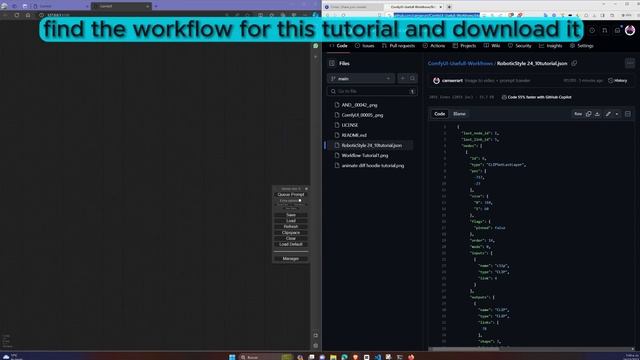Click ComfyUI menu panel settings gear icon
Viewport: 640px width, 360px height.
click(x=306, y=189)
